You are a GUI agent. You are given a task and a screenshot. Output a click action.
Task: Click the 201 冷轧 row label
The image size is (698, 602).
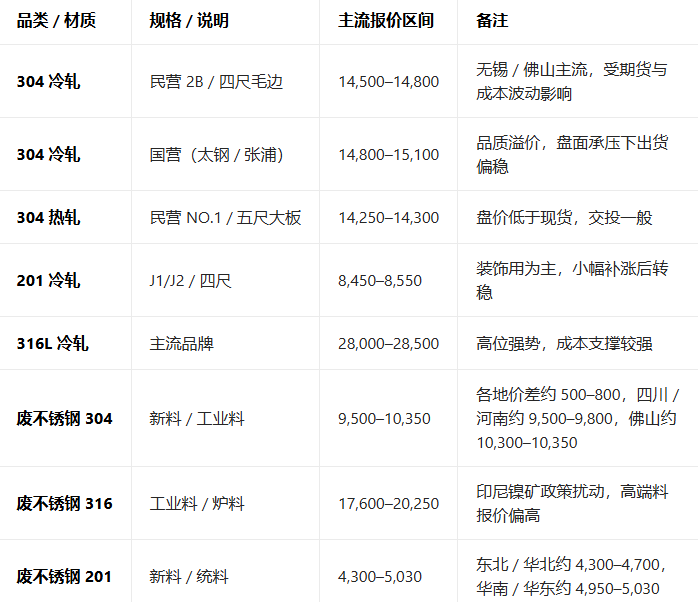click(48, 281)
